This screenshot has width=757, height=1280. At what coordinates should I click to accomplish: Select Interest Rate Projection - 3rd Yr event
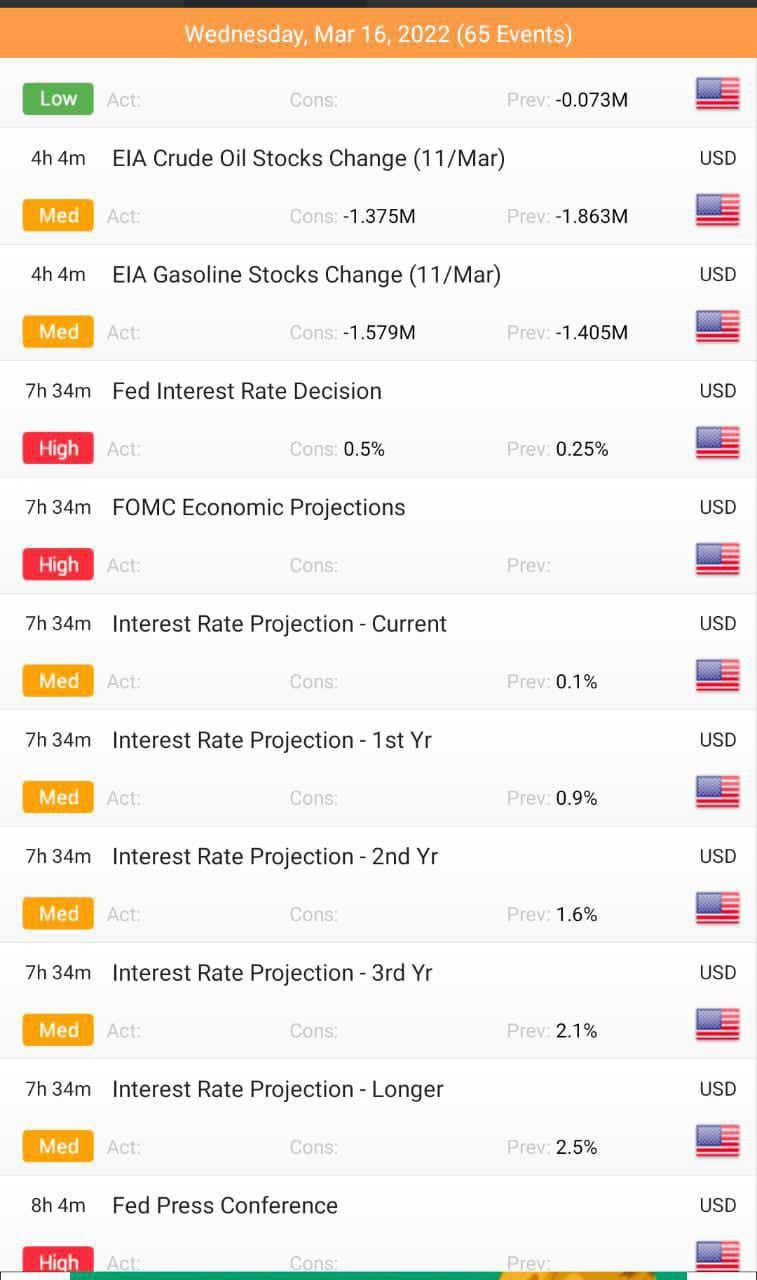(x=272, y=973)
